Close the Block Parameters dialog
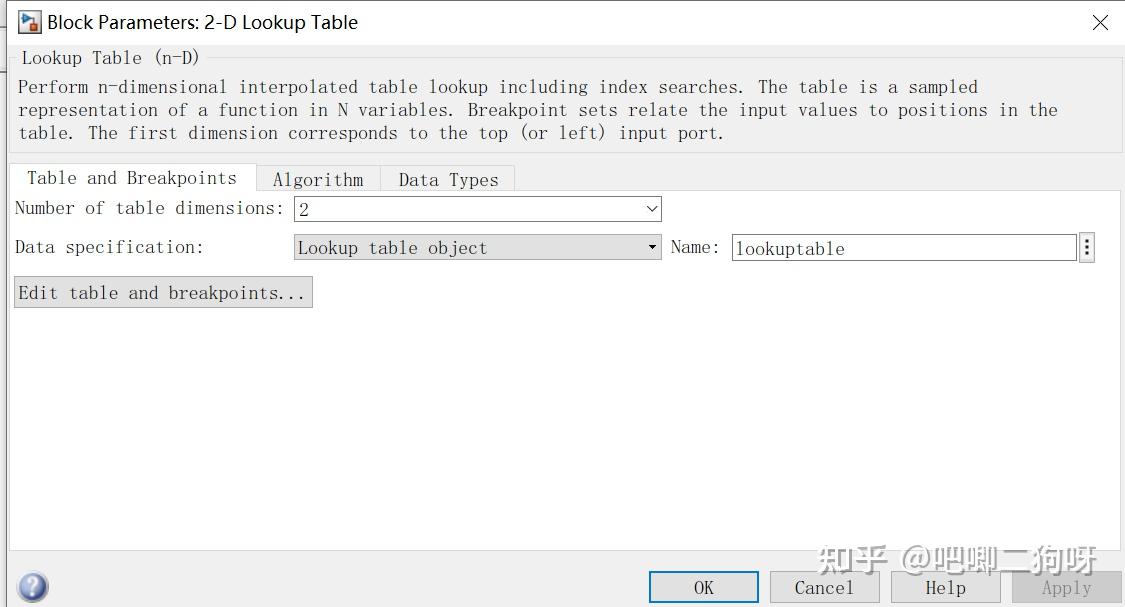The height and width of the screenshot is (607, 1125). [1100, 21]
